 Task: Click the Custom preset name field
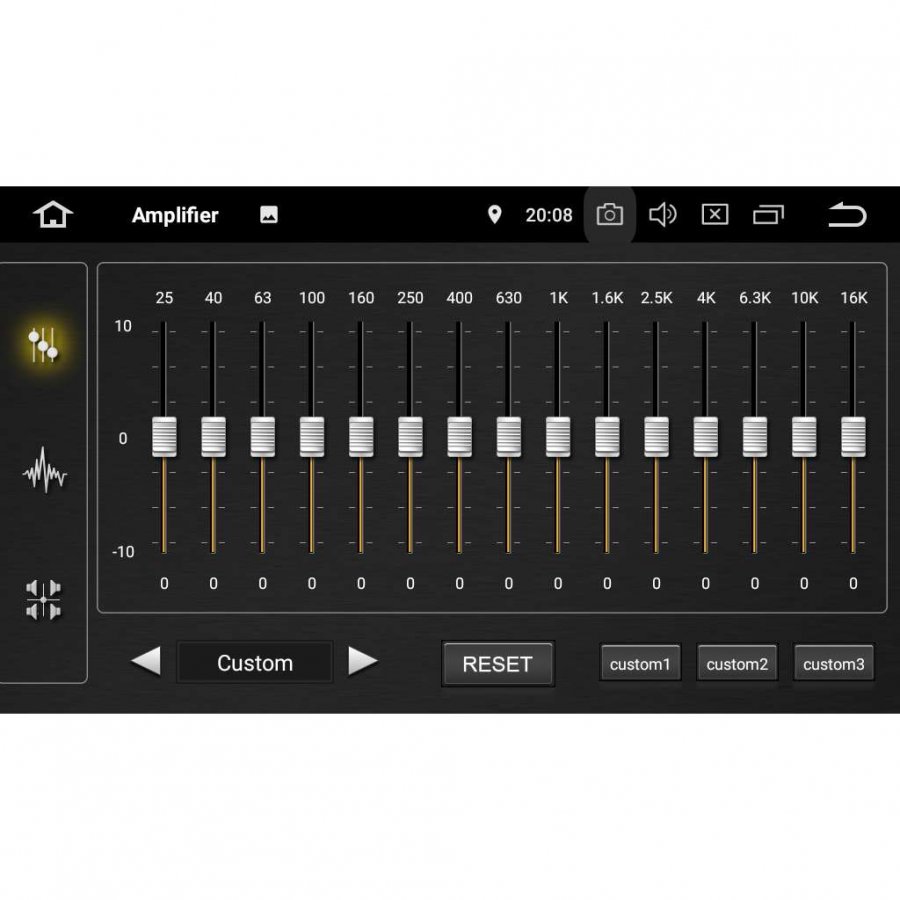255,663
